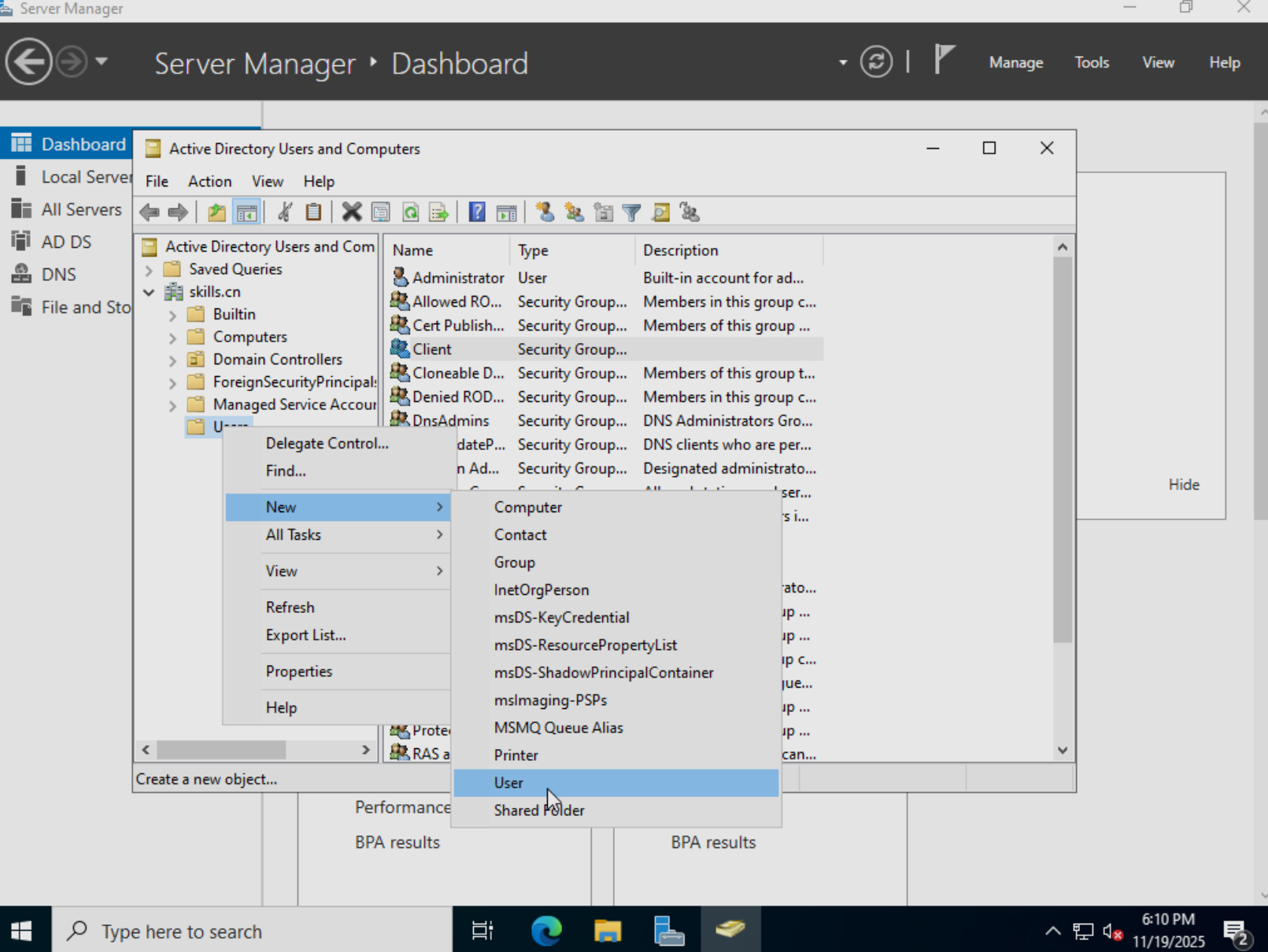The width and height of the screenshot is (1268, 952).
Task: Click the Find objects magnifier icon
Action: click(660, 212)
